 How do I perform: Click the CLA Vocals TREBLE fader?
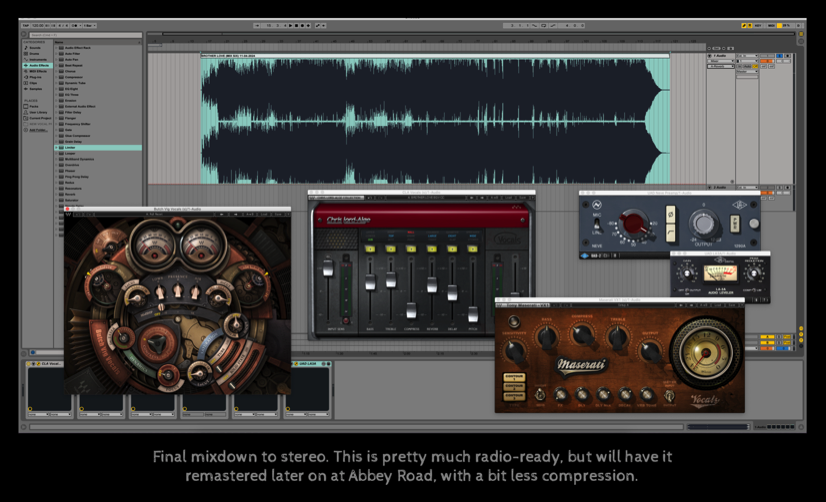[391, 279]
